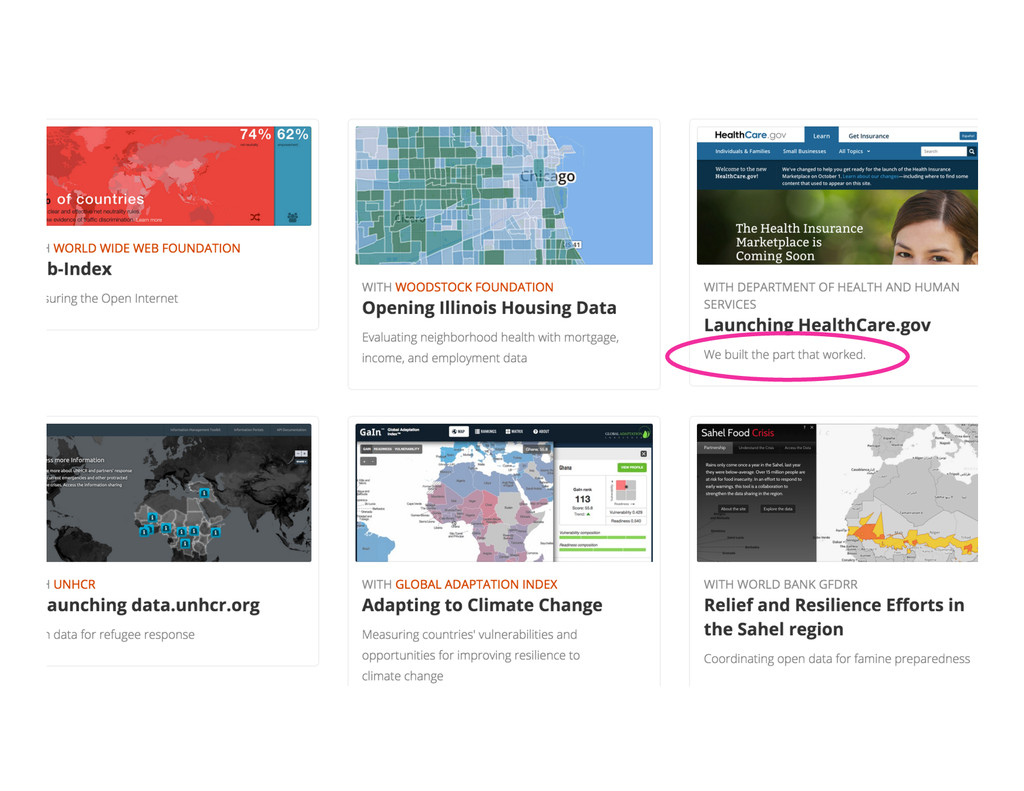
Task: Click the "With World Bank GFDRR" label
Action: tap(780, 584)
